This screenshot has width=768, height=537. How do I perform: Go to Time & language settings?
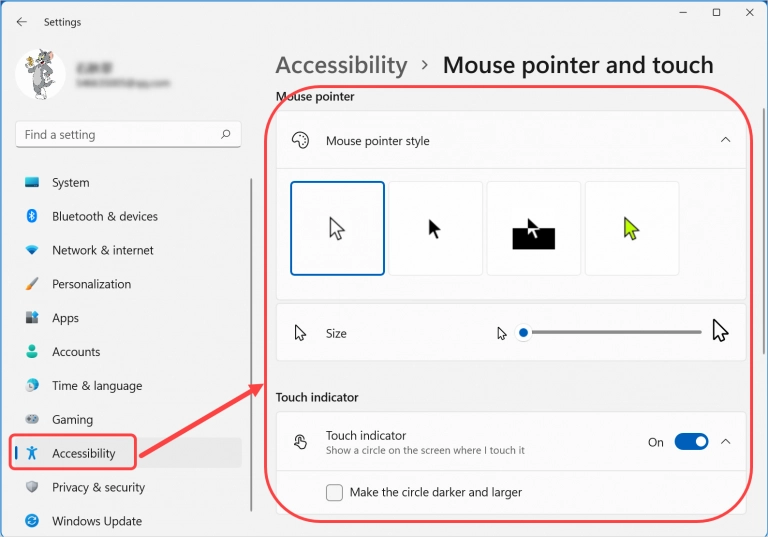(128, 386)
